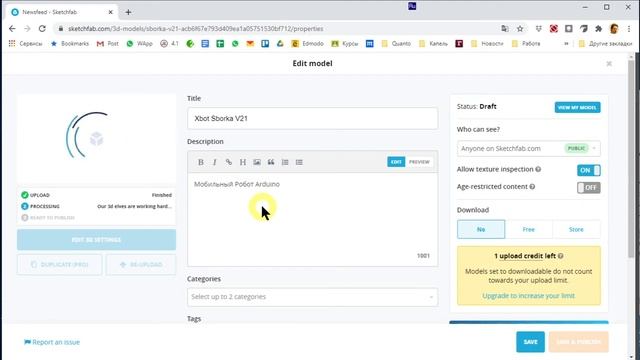Click the Save button
This screenshot has width=640, height=360.
coord(530,342)
